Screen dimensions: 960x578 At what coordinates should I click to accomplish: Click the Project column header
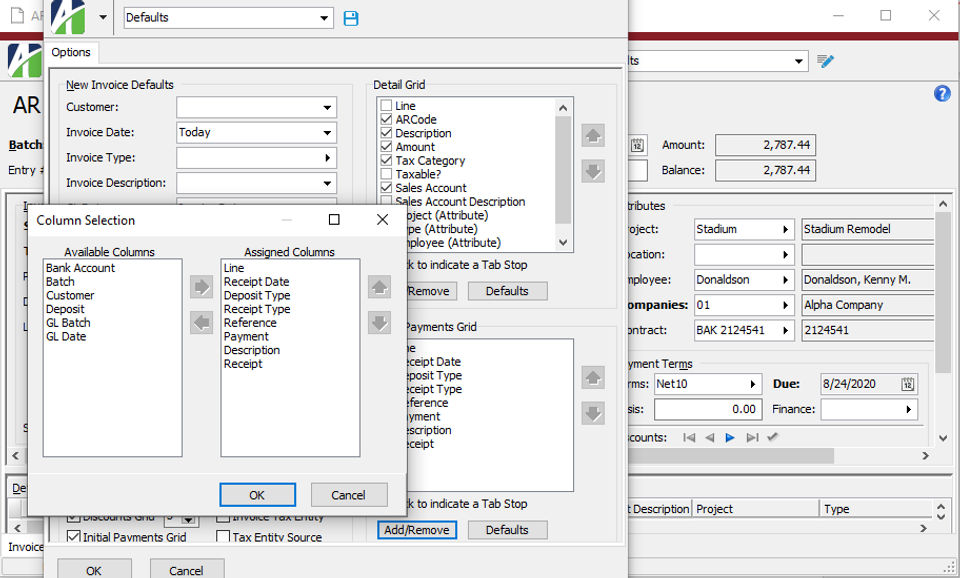pos(756,509)
